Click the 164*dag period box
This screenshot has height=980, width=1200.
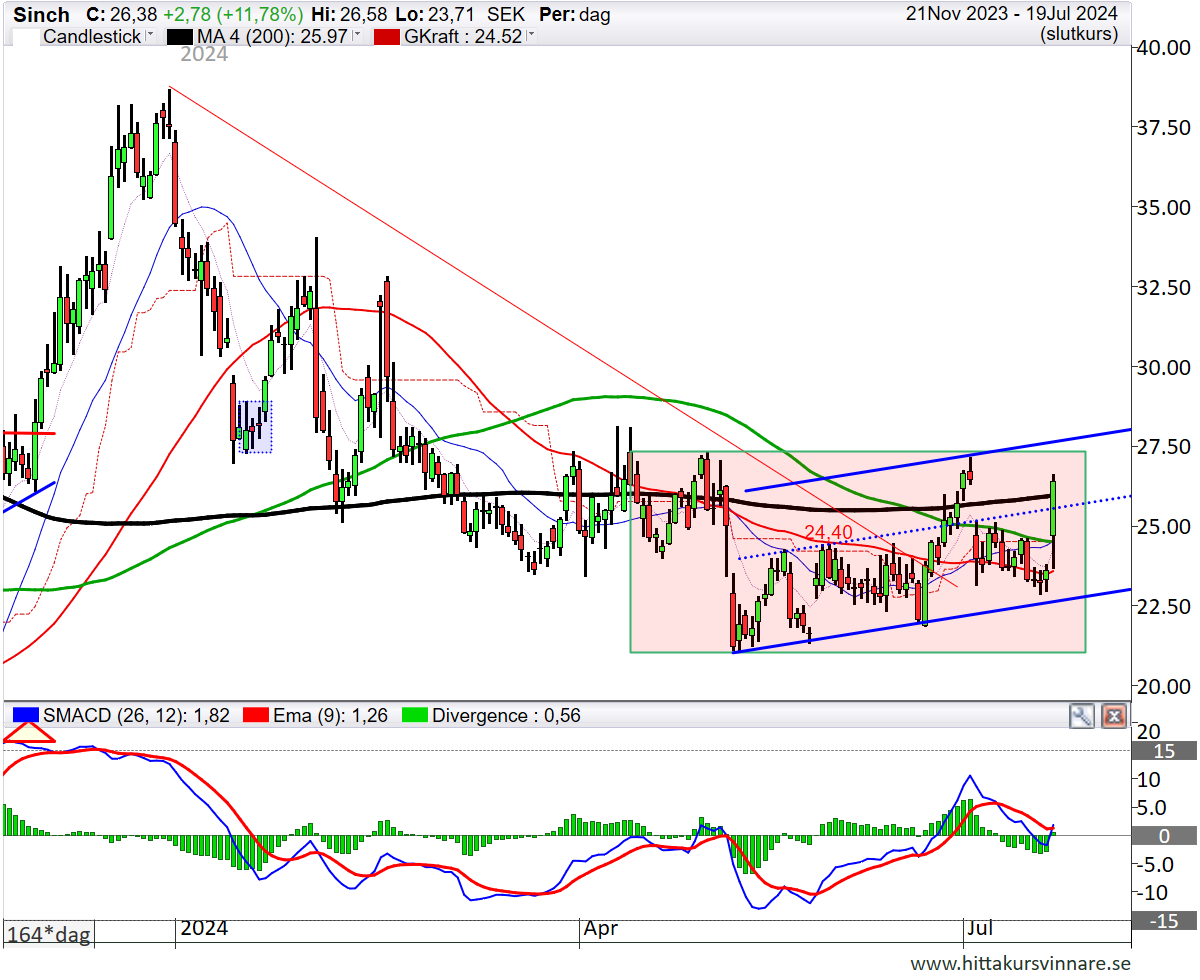(49, 934)
